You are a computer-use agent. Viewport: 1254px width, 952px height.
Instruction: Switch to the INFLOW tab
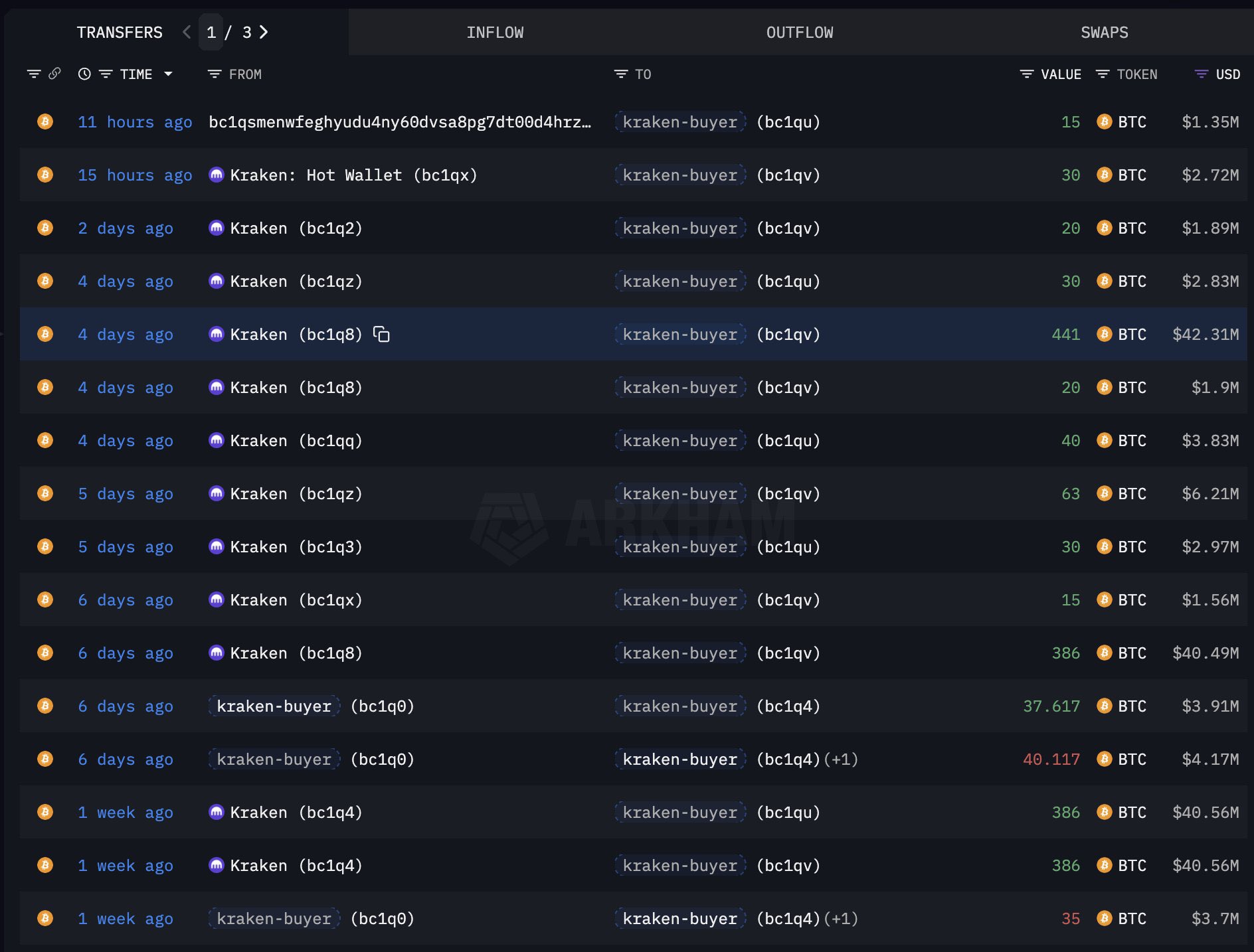pos(495,33)
